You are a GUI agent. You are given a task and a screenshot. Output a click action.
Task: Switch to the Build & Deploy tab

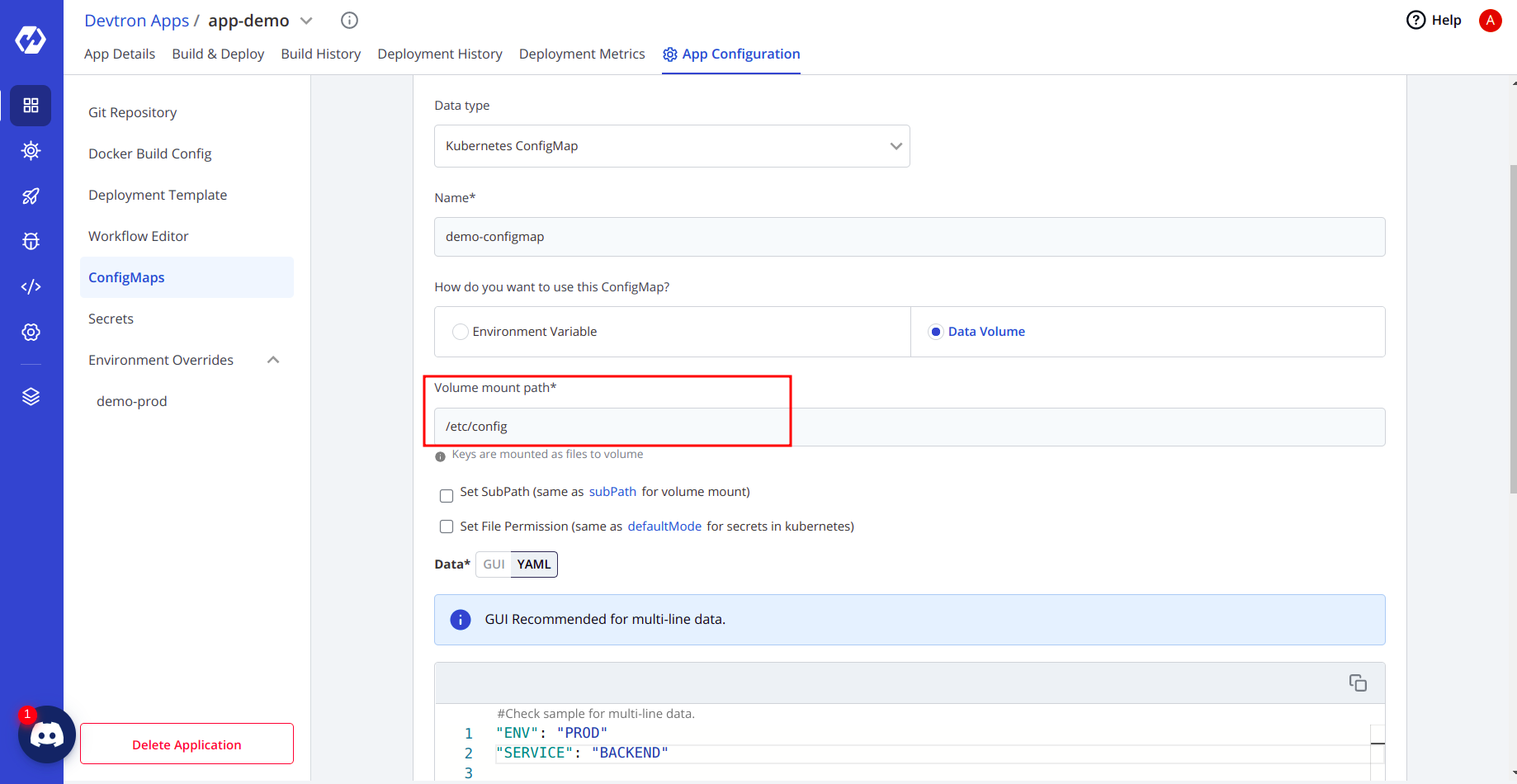coord(218,54)
